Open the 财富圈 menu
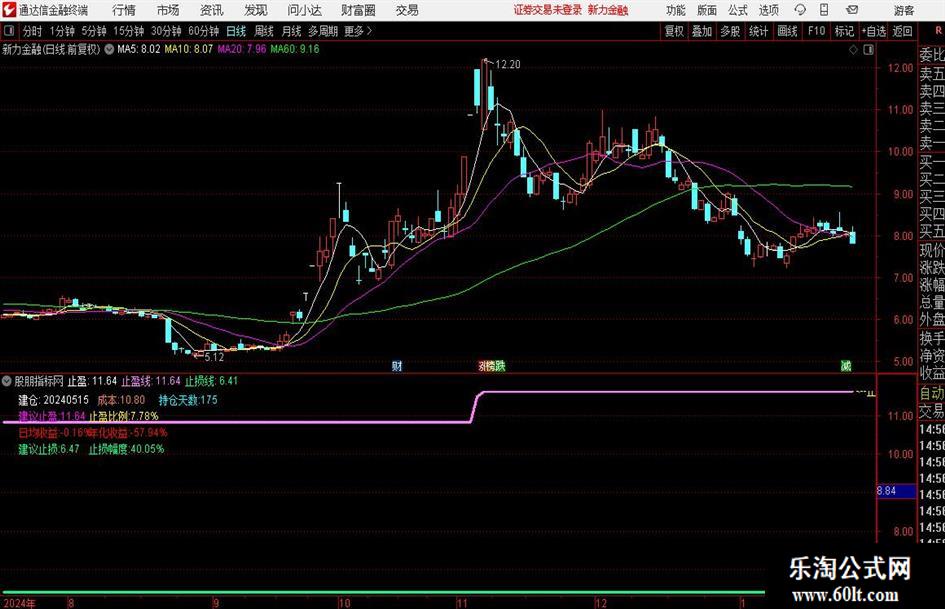This screenshot has width=945, height=609. [359, 10]
